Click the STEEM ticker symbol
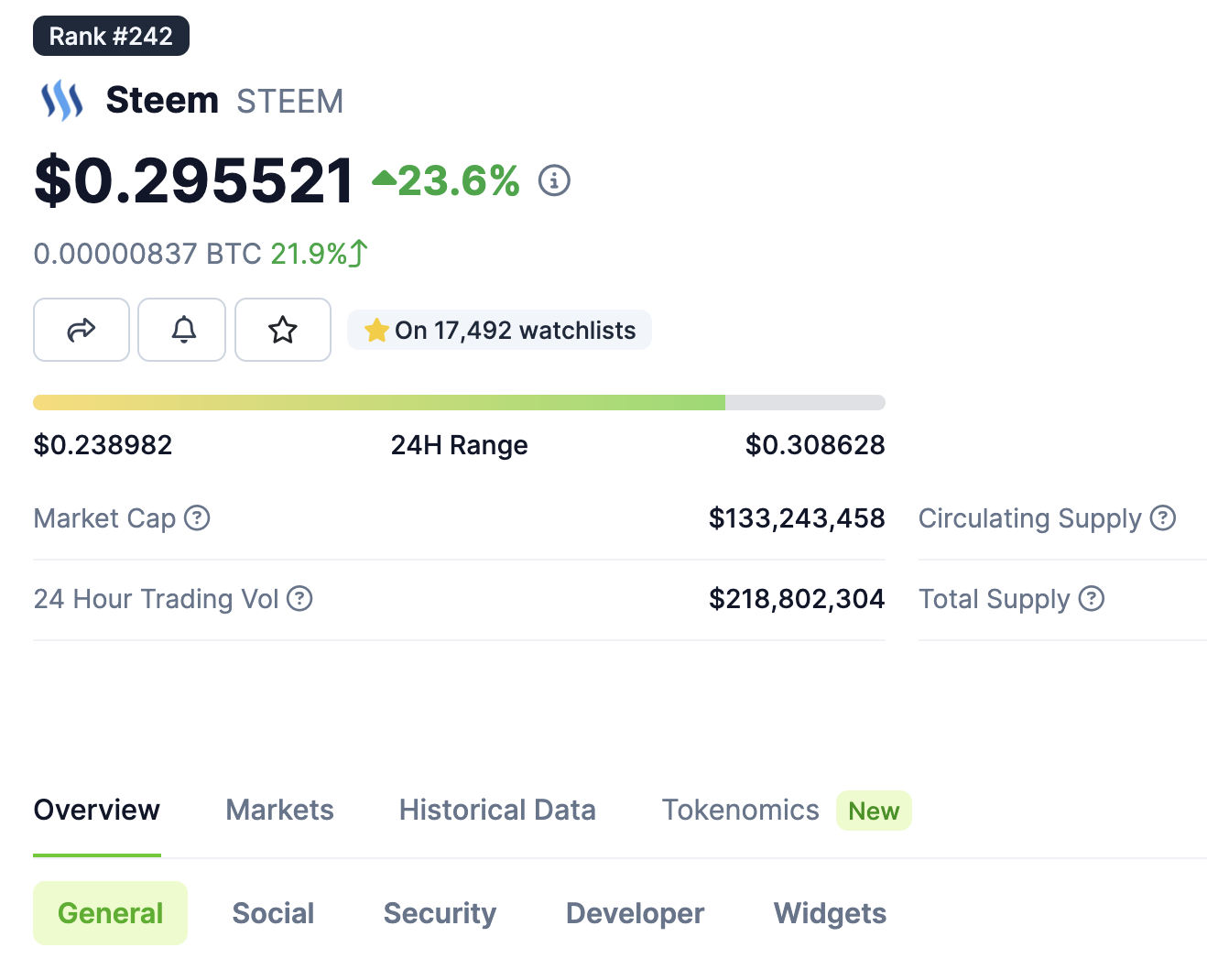 290,101
